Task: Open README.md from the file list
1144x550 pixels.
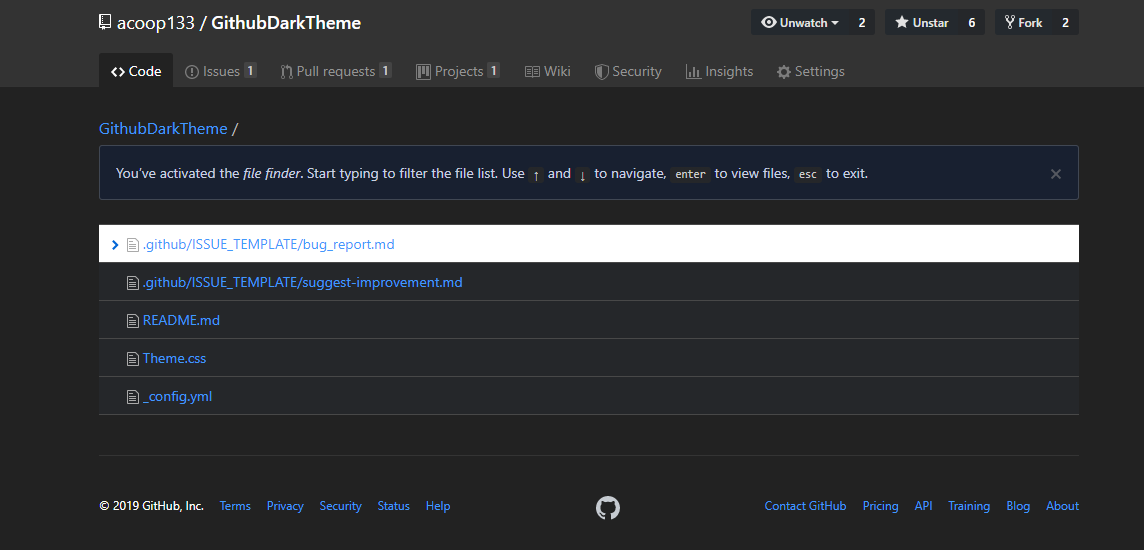Action: click(x=181, y=320)
